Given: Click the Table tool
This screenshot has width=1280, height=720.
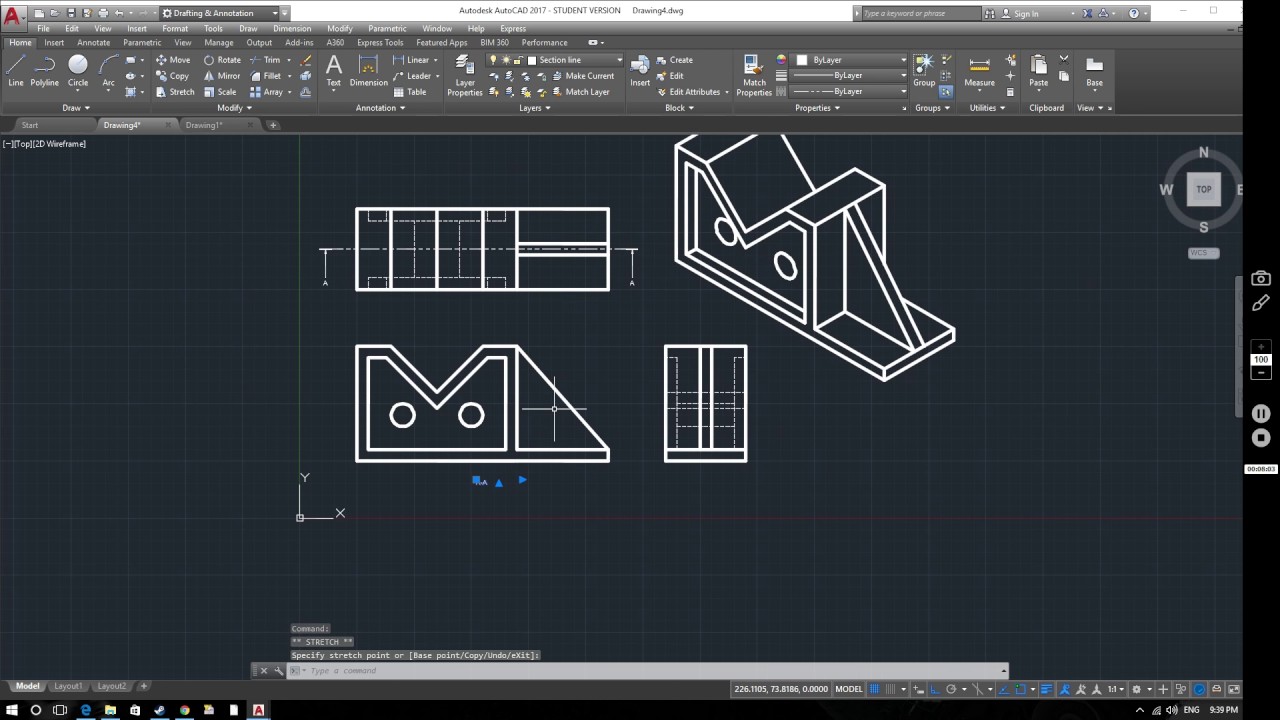Looking at the screenshot, I should coord(409,92).
